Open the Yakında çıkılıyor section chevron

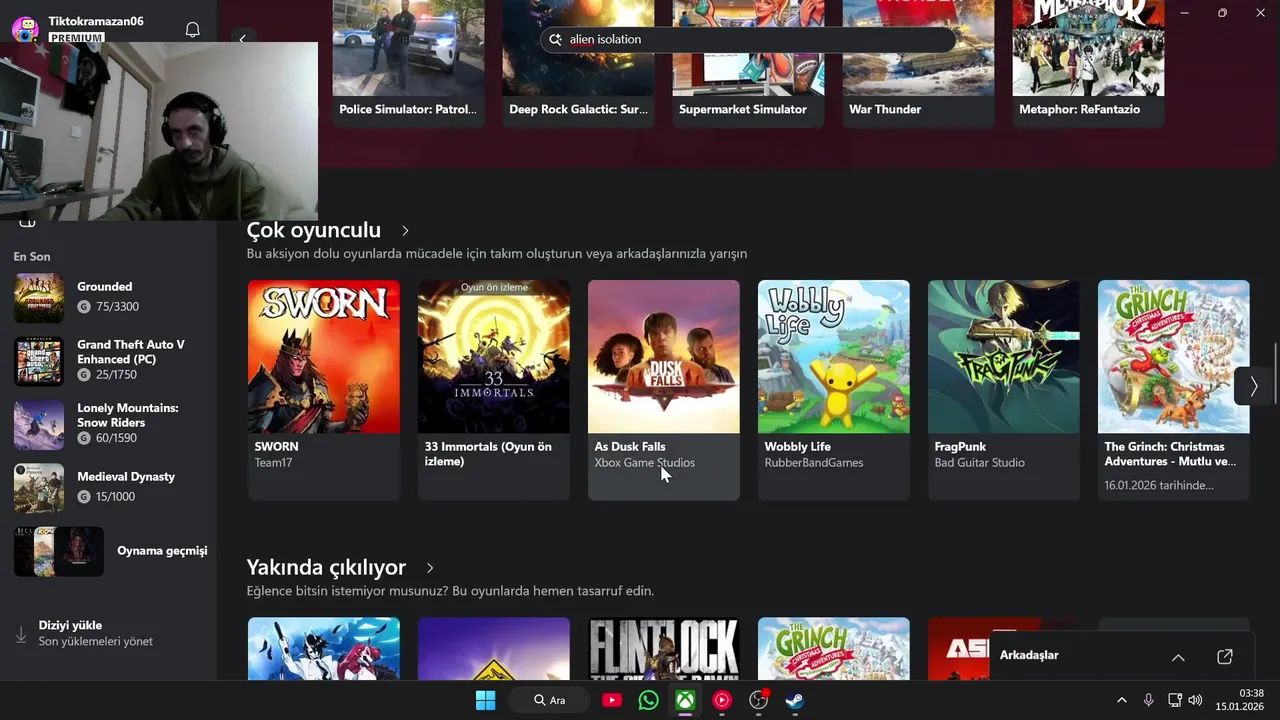click(x=430, y=568)
